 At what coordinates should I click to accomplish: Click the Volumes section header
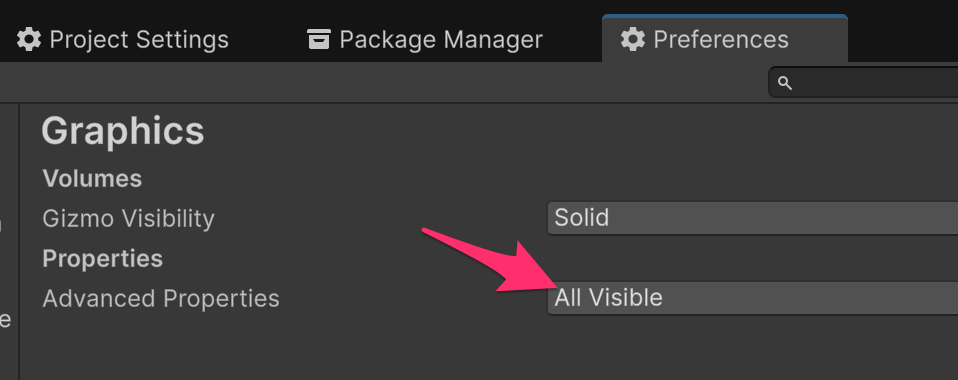pos(92,179)
